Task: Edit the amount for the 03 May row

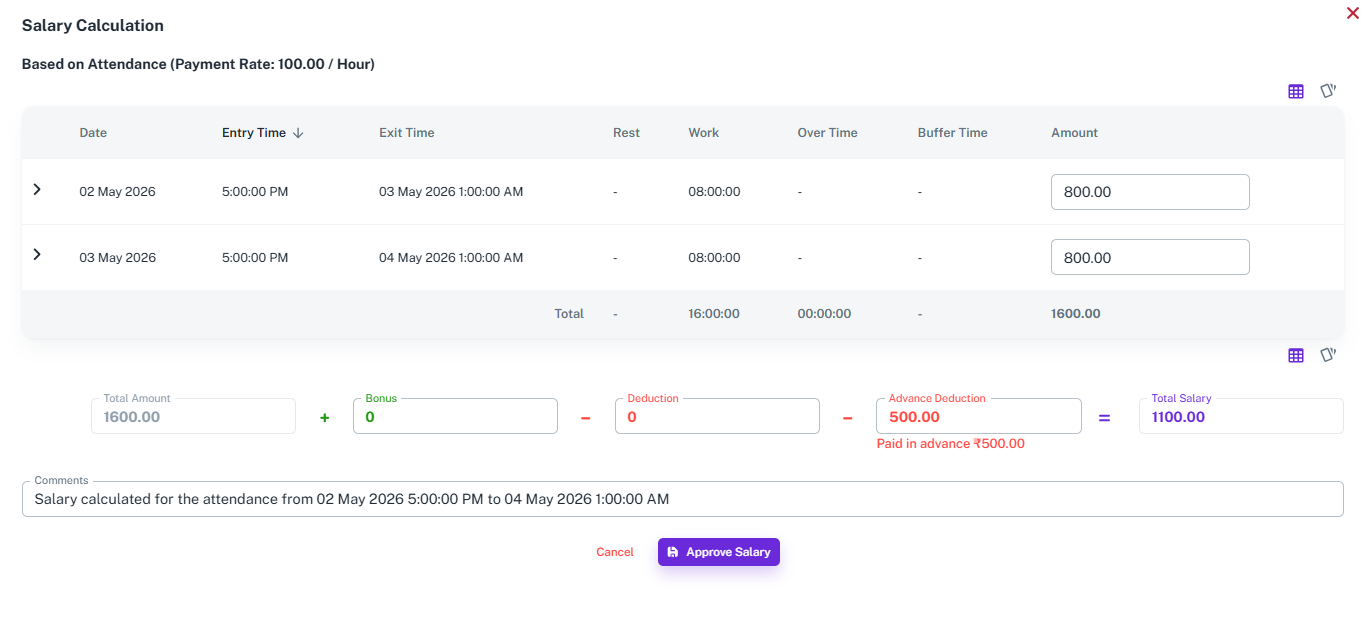Action: [x=1150, y=257]
